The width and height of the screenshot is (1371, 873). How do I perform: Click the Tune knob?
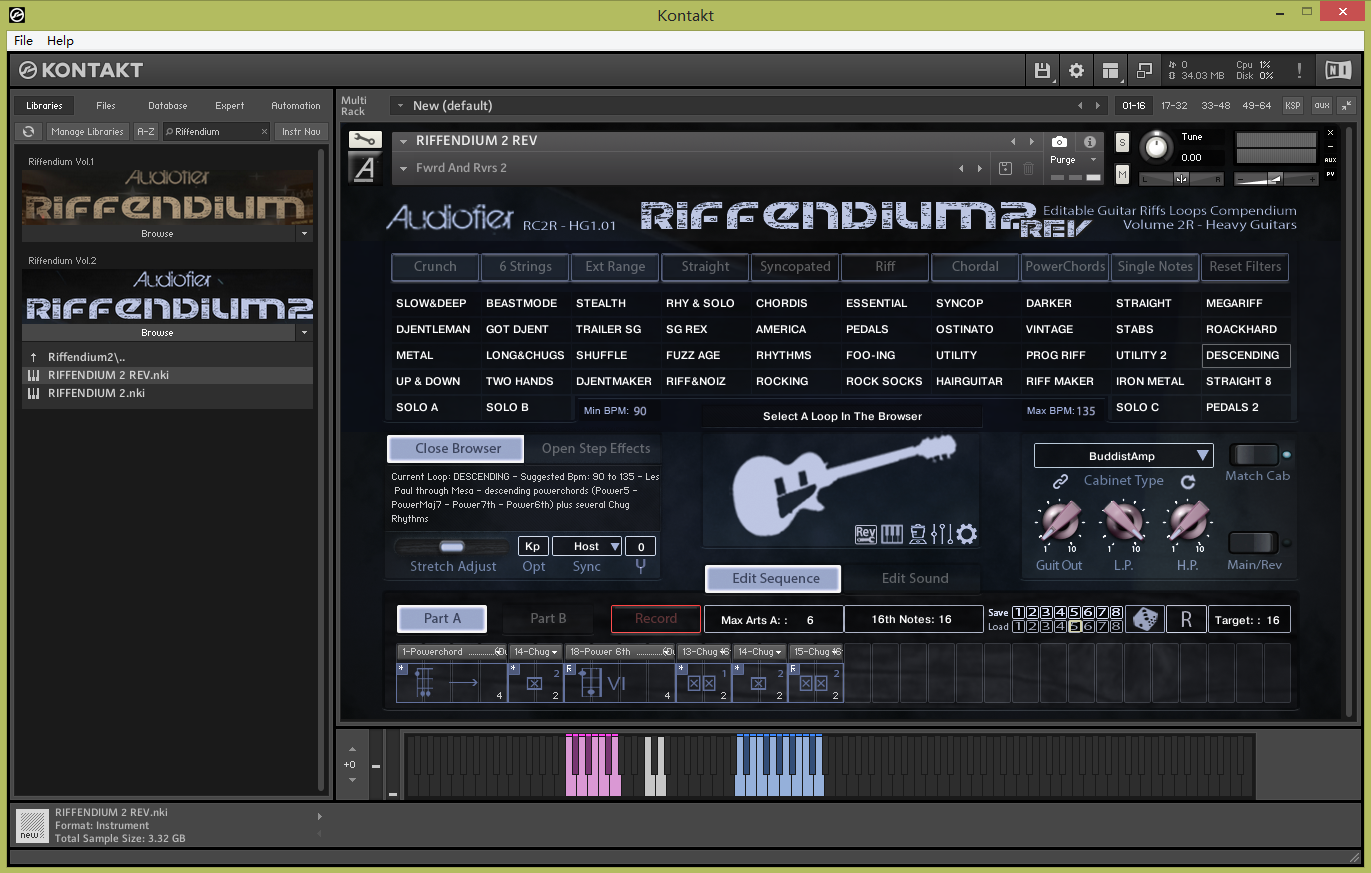coord(1156,147)
